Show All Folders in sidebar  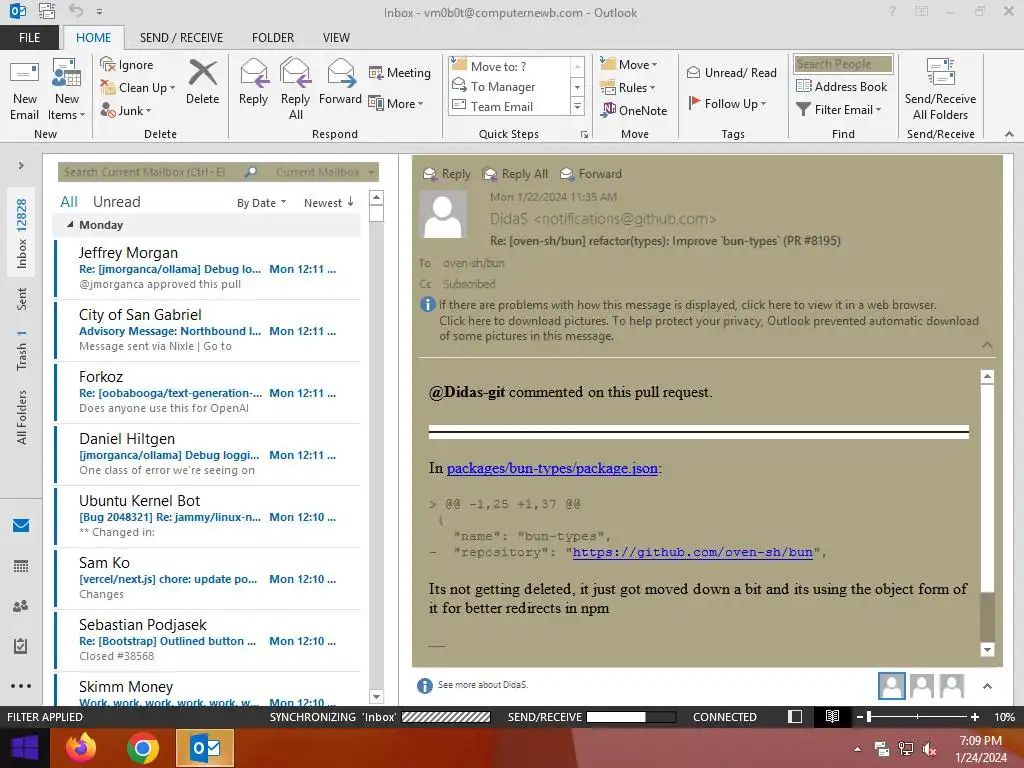coord(22,417)
